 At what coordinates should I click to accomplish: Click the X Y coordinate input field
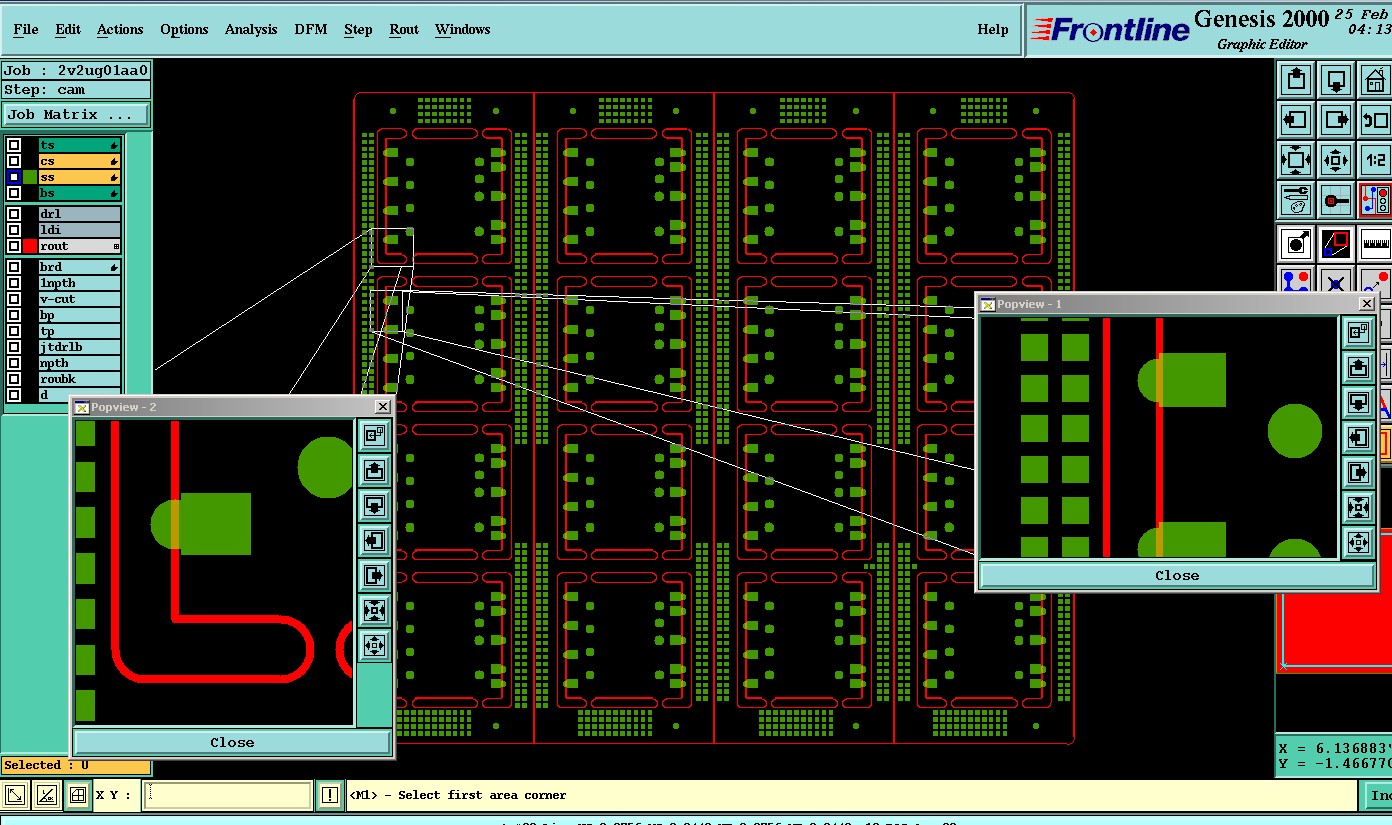point(228,795)
